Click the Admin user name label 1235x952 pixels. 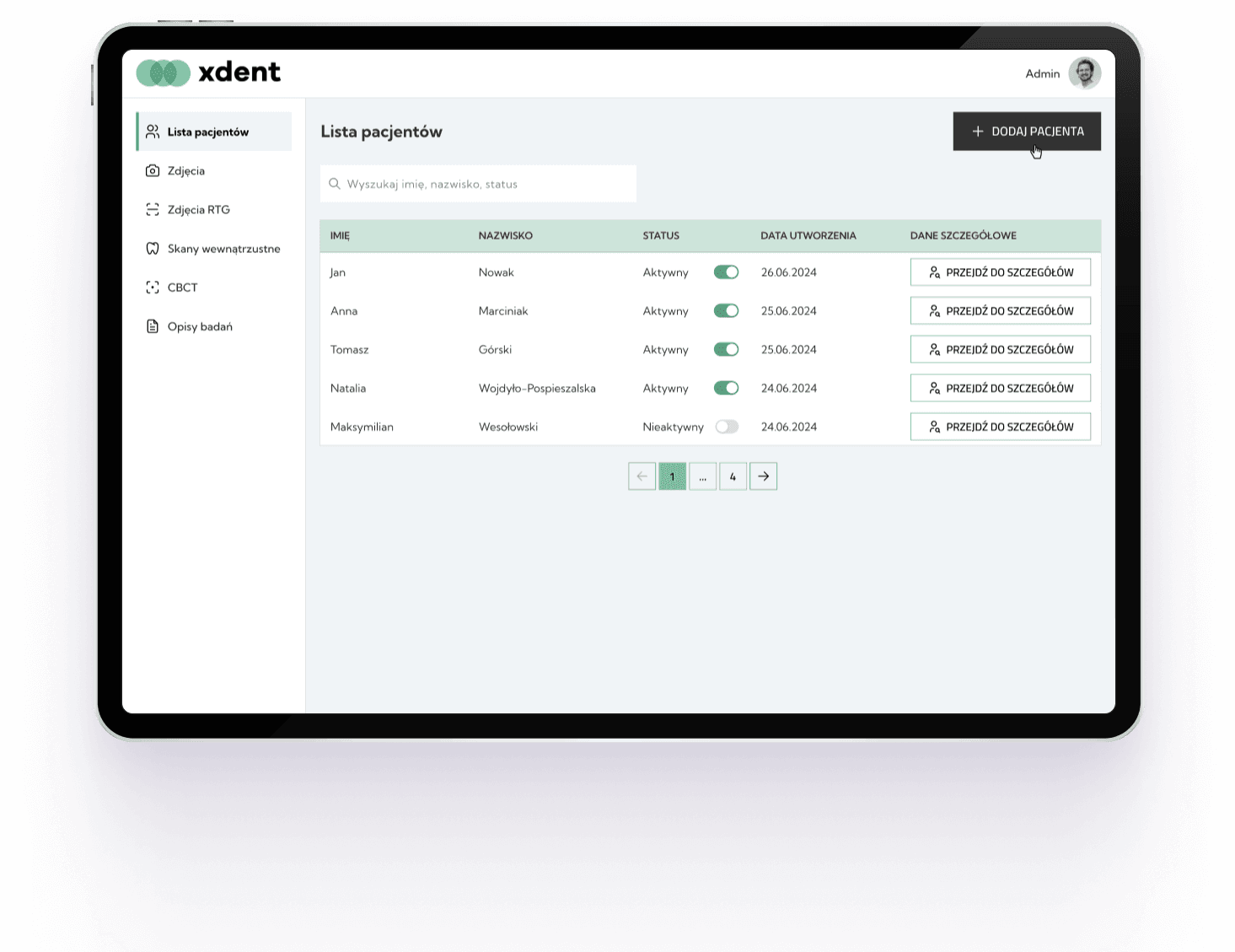click(1043, 74)
